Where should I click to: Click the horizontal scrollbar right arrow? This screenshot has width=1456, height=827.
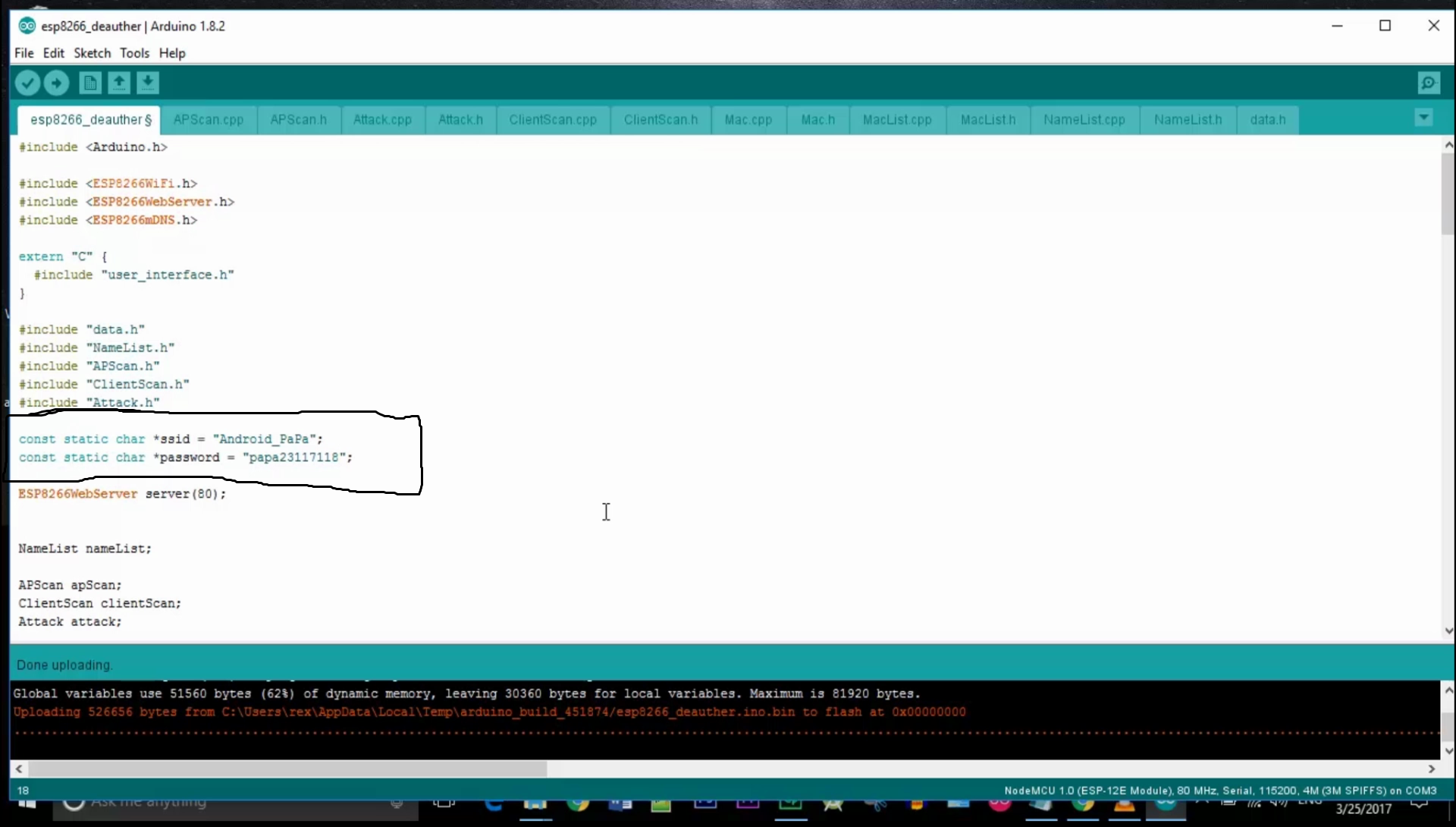tap(1432, 769)
